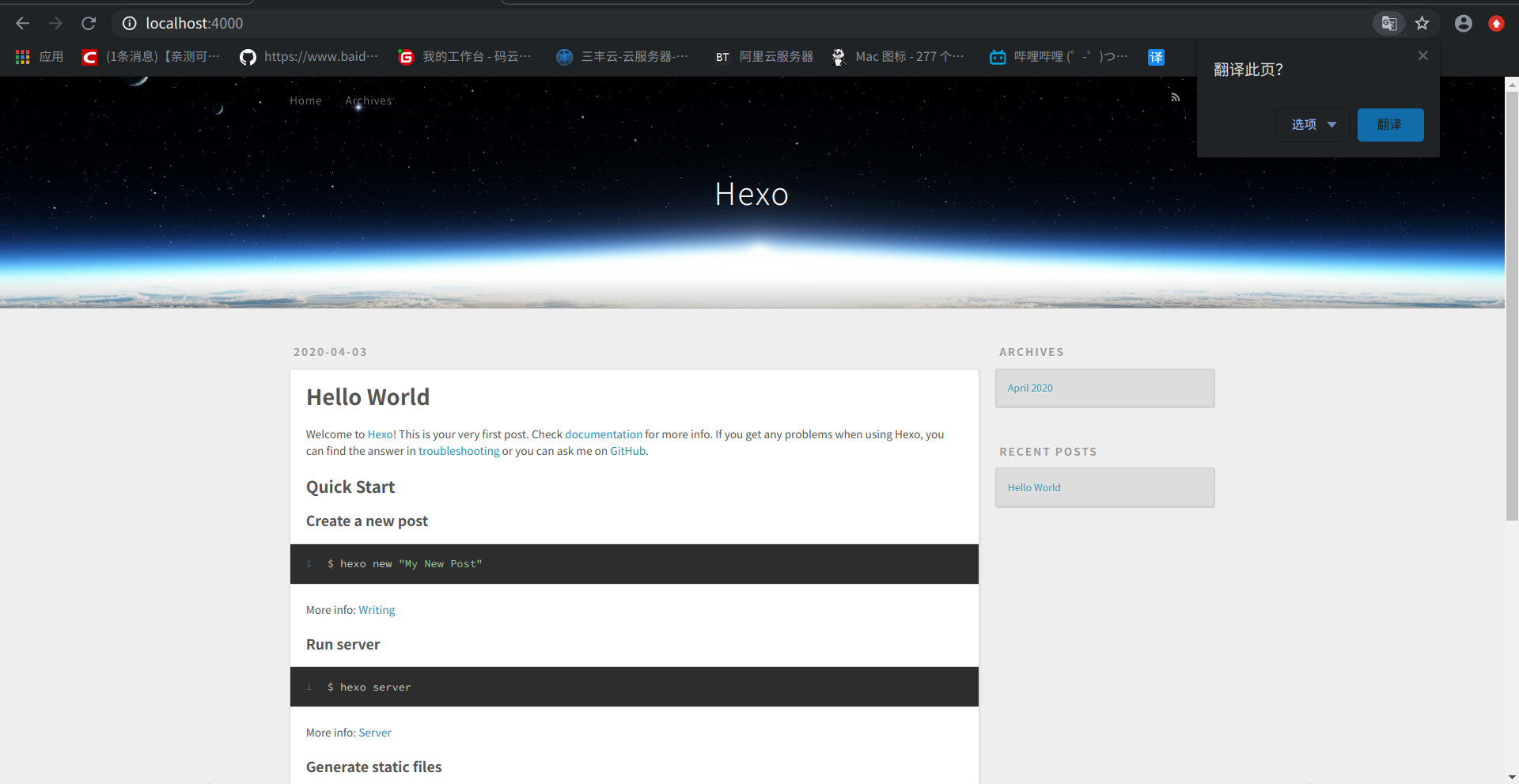Click the 'RECENT POSTS' sidebar heading

1048,452
